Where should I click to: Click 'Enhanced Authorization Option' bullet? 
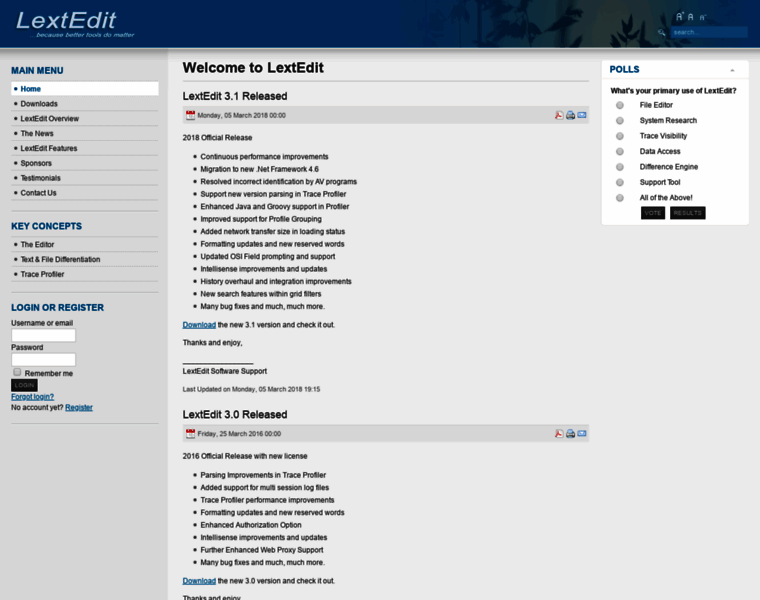pos(251,525)
